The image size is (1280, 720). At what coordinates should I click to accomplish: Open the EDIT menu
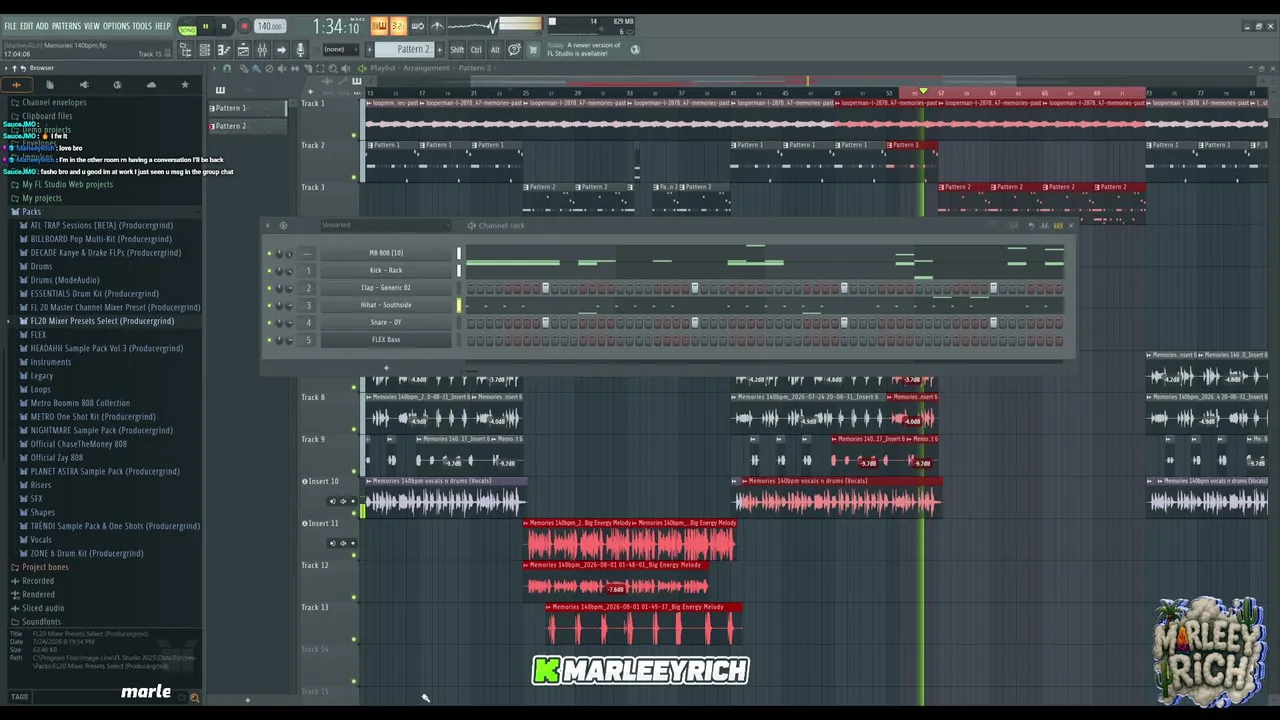click(x=26, y=26)
